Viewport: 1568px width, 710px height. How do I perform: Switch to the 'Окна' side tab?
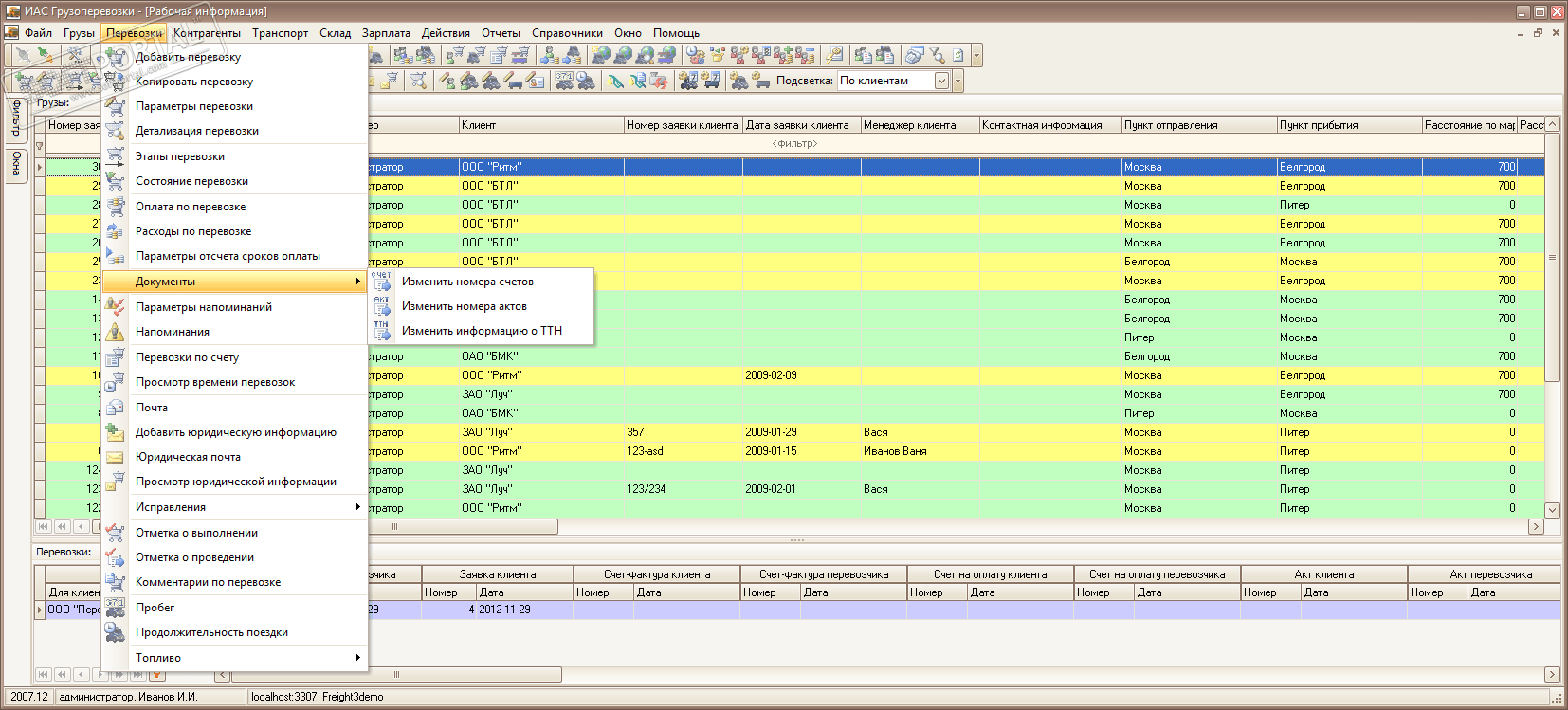tap(16, 164)
